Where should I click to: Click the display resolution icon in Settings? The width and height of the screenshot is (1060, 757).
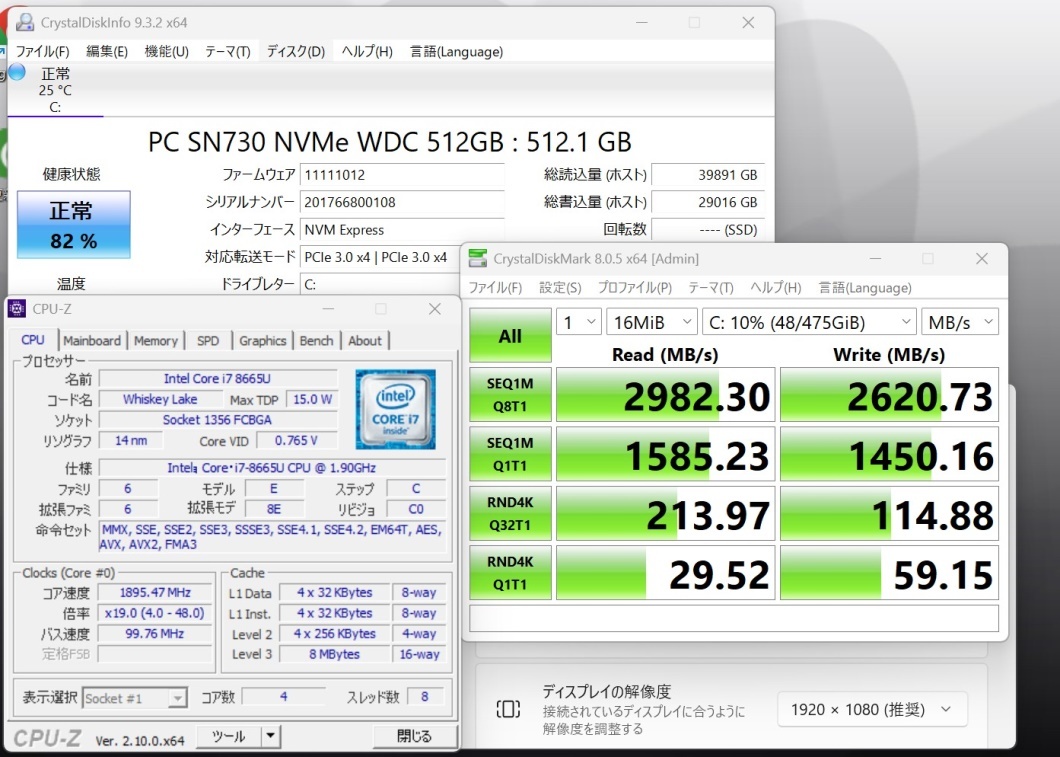click(508, 708)
